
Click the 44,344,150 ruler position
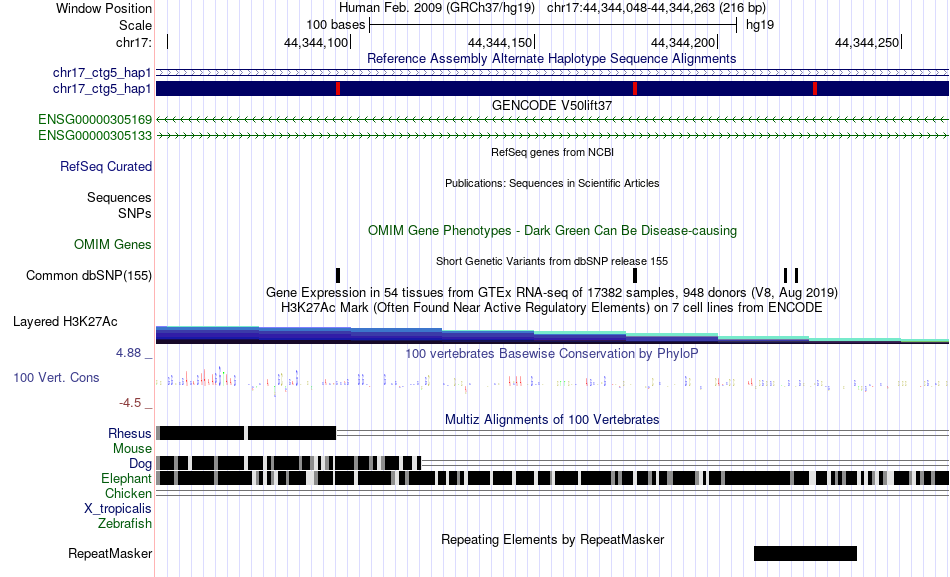(x=500, y=42)
